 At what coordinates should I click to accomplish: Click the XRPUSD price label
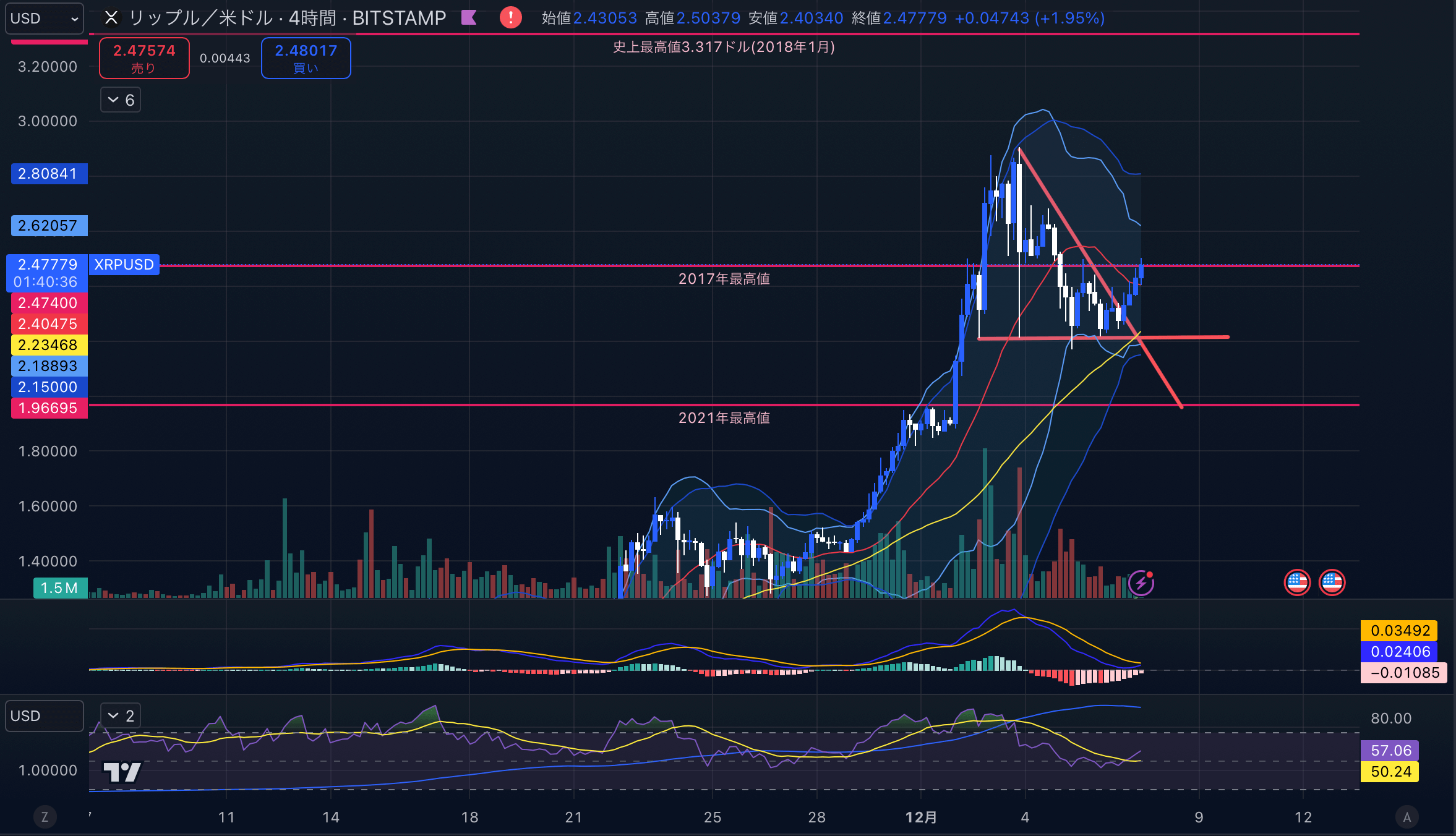pos(124,265)
